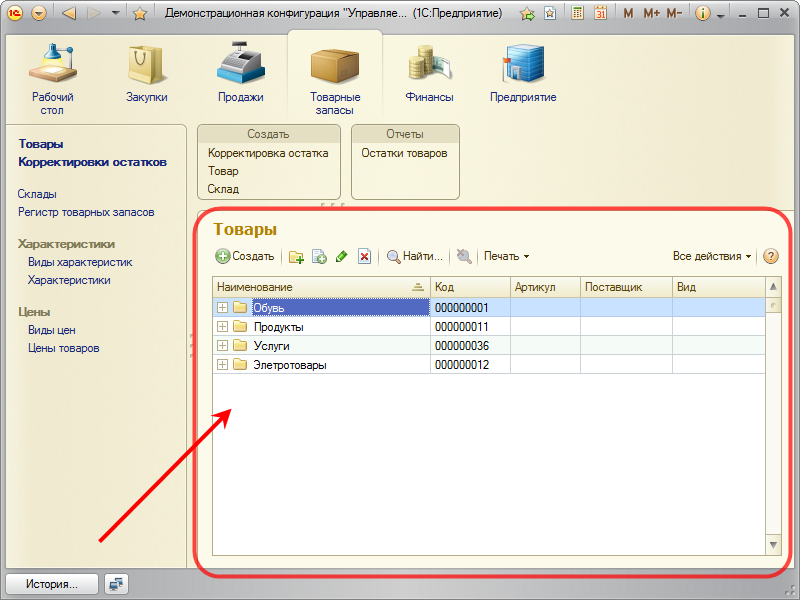Click the cancel search icon
Image resolution: width=800 pixels, height=600 pixels.
[x=464, y=257]
